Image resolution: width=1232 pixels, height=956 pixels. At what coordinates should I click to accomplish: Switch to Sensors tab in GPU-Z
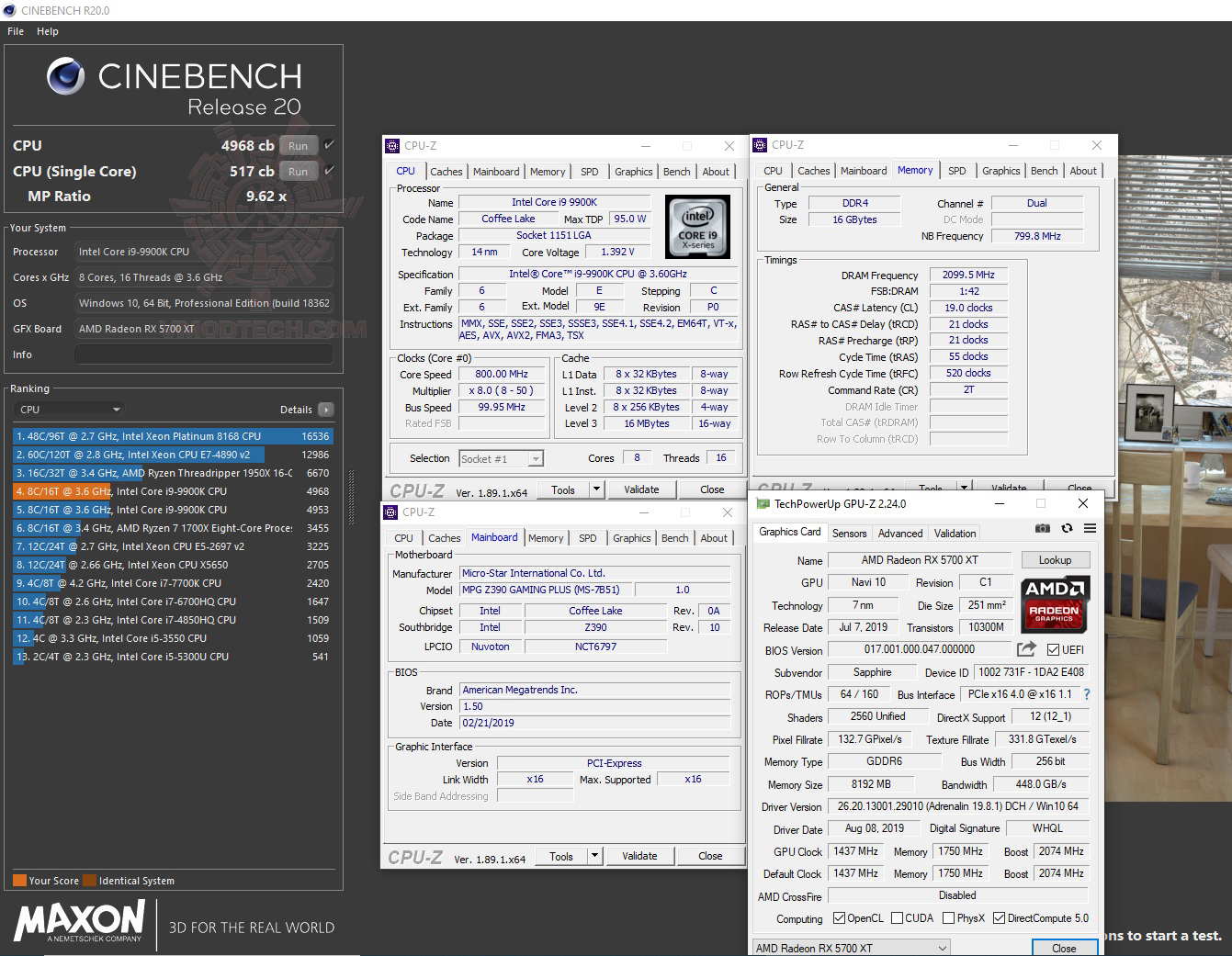[849, 534]
